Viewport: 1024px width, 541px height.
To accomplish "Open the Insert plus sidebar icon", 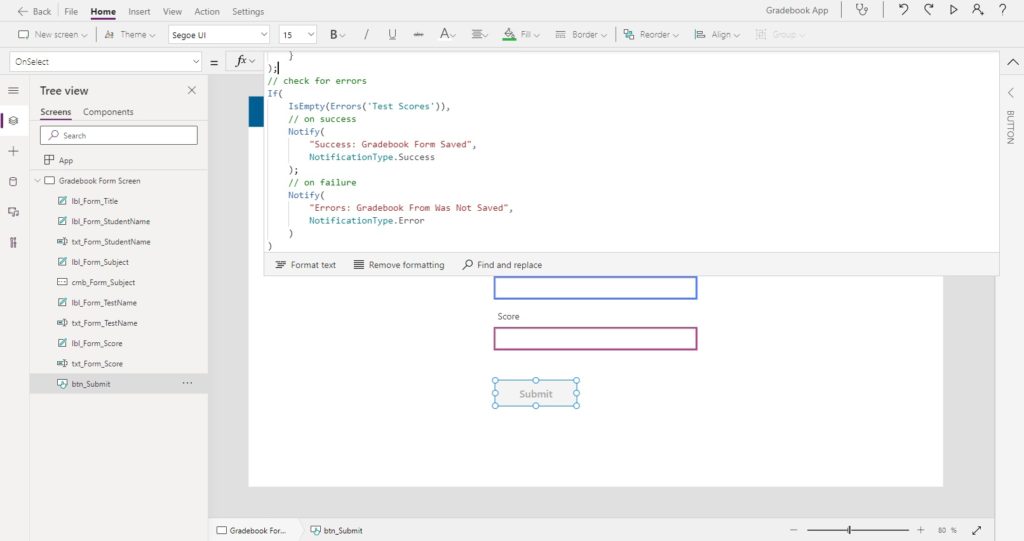I will (x=13, y=151).
